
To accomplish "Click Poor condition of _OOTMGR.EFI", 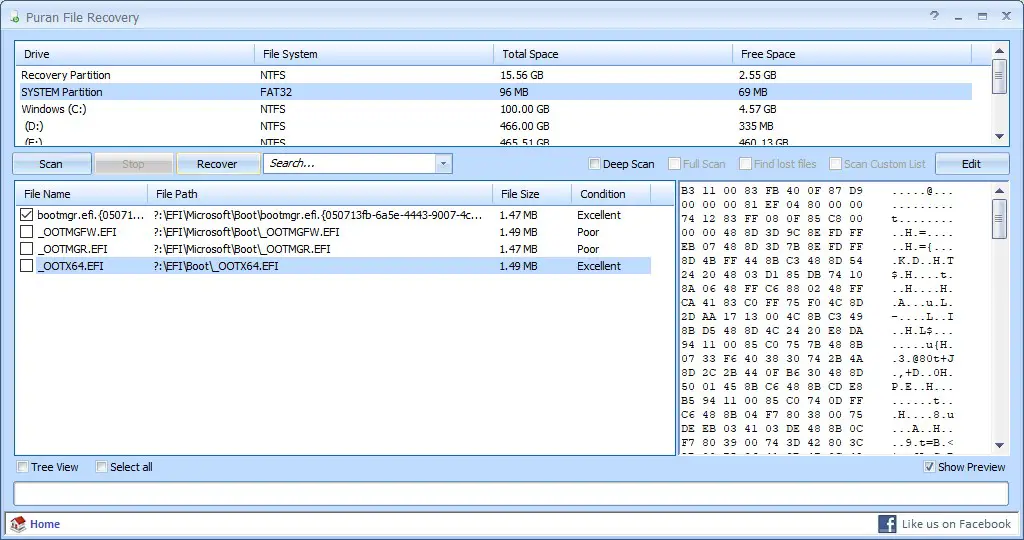I will pyautogui.click(x=588, y=249).
